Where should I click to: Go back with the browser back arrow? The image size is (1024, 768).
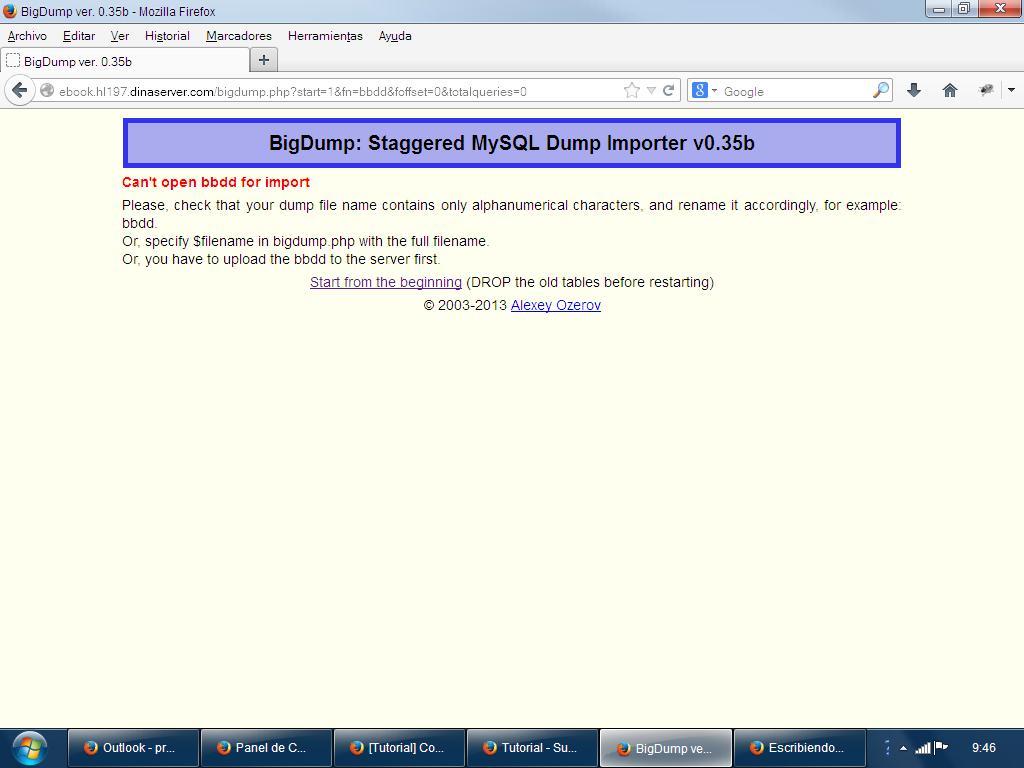(20, 90)
